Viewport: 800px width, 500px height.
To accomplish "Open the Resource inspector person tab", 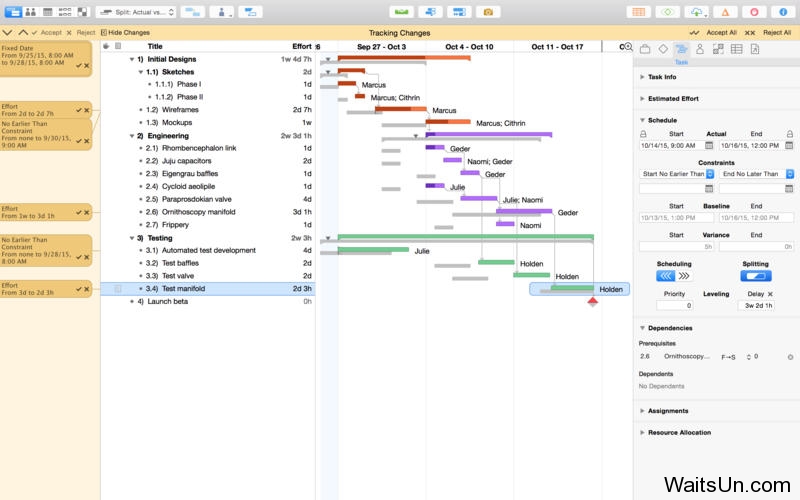I will (700, 49).
